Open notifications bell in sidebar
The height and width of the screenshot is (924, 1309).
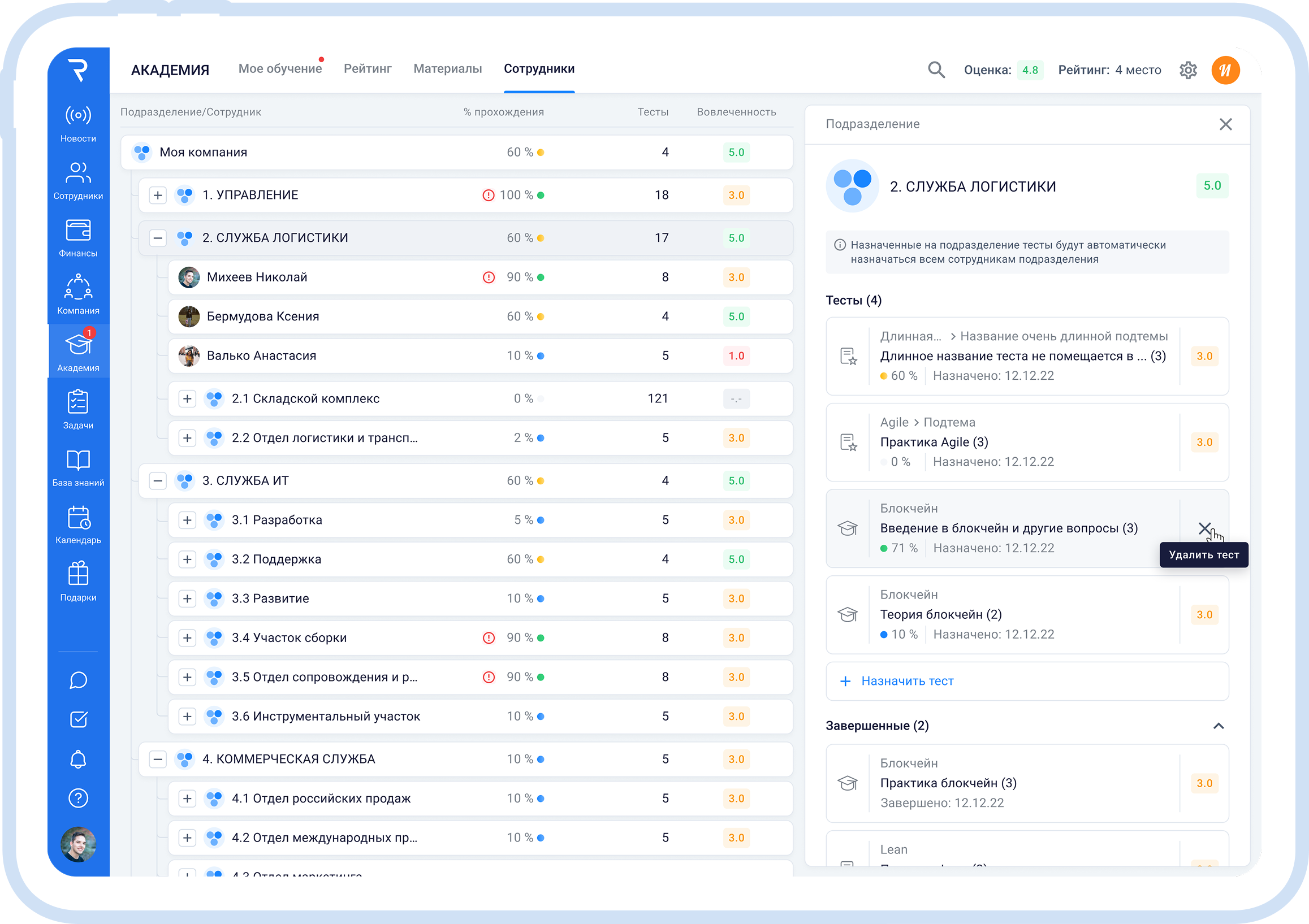pyautogui.click(x=78, y=759)
